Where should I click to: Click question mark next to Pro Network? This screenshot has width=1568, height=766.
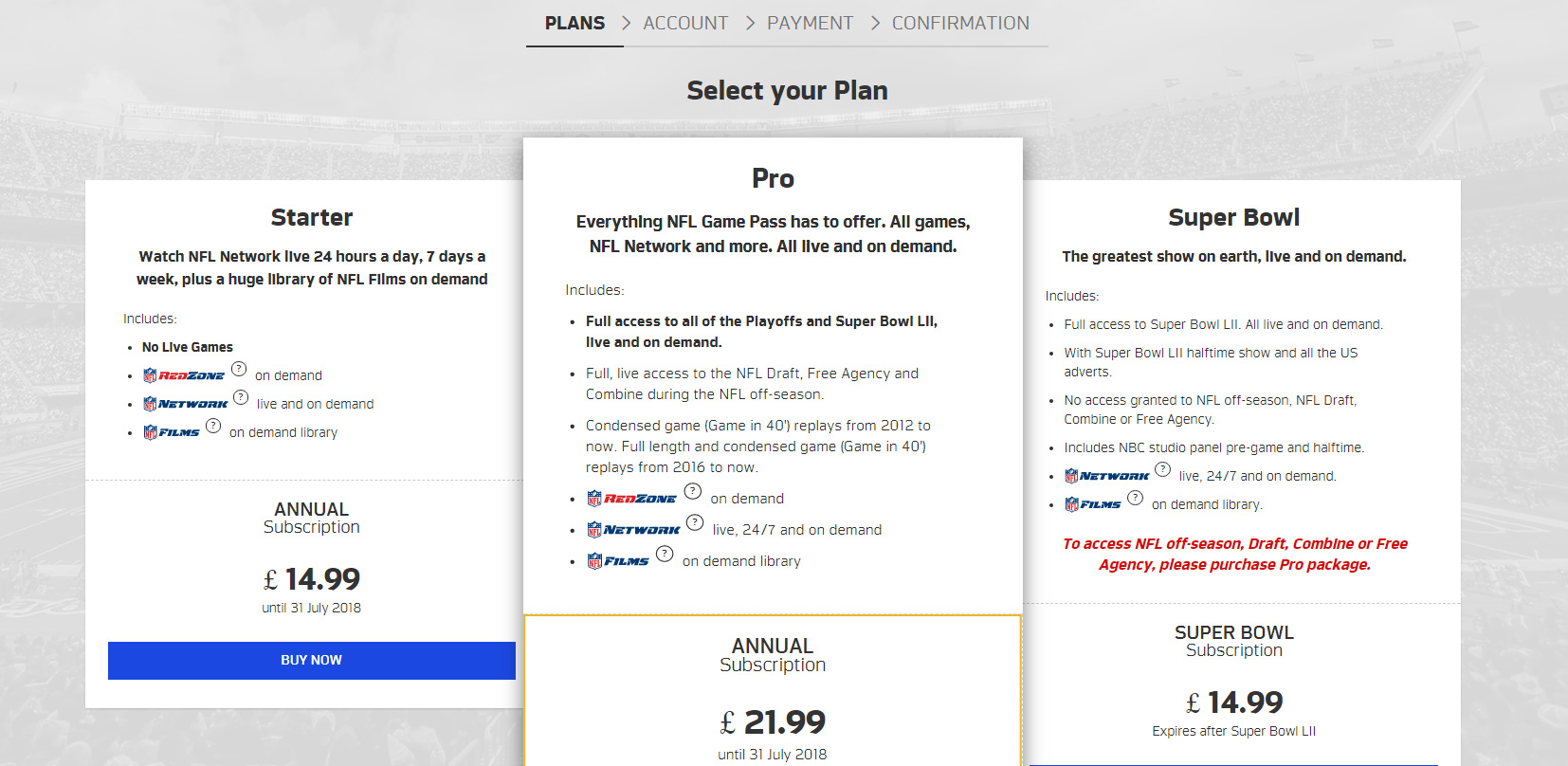click(695, 522)
